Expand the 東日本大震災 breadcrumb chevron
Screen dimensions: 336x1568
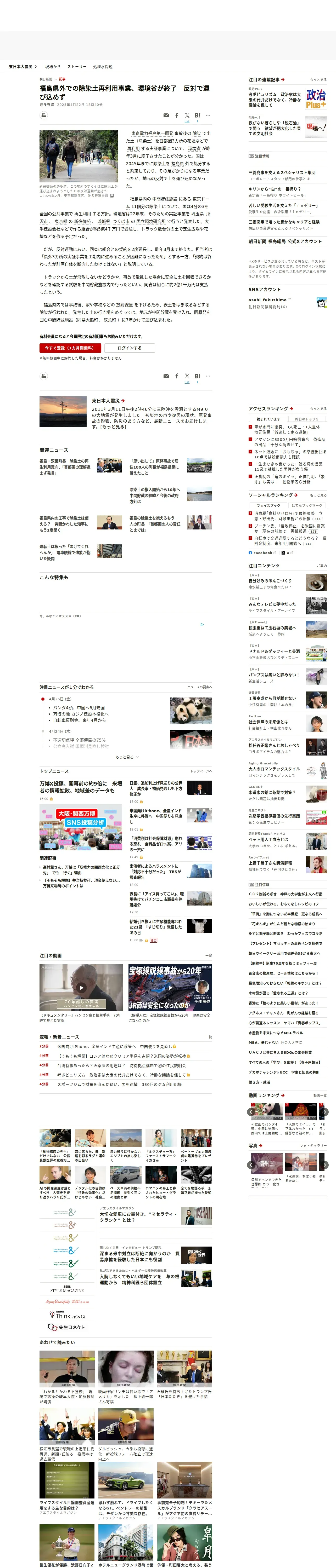pos(35,66)
